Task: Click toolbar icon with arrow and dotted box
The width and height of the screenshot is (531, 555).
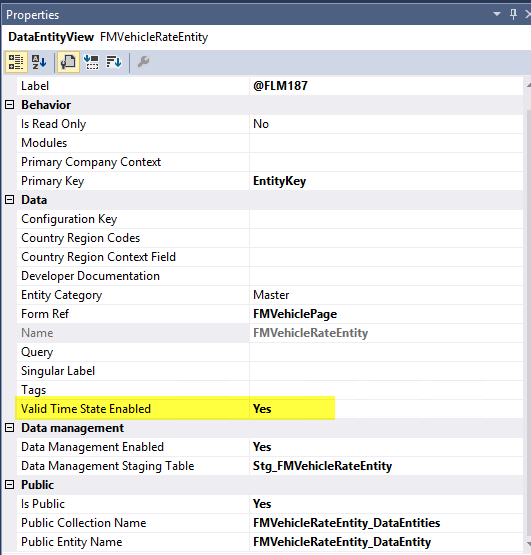Action: pos(91,62)
